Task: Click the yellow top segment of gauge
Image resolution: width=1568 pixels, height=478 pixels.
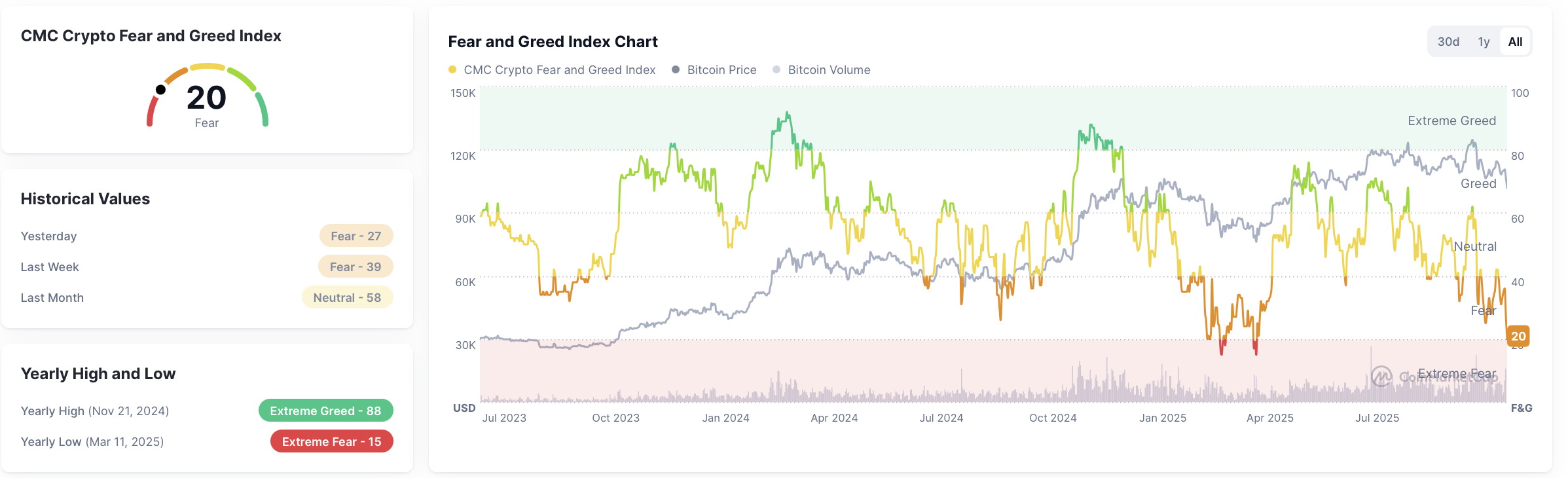Action: click(208, 66)
